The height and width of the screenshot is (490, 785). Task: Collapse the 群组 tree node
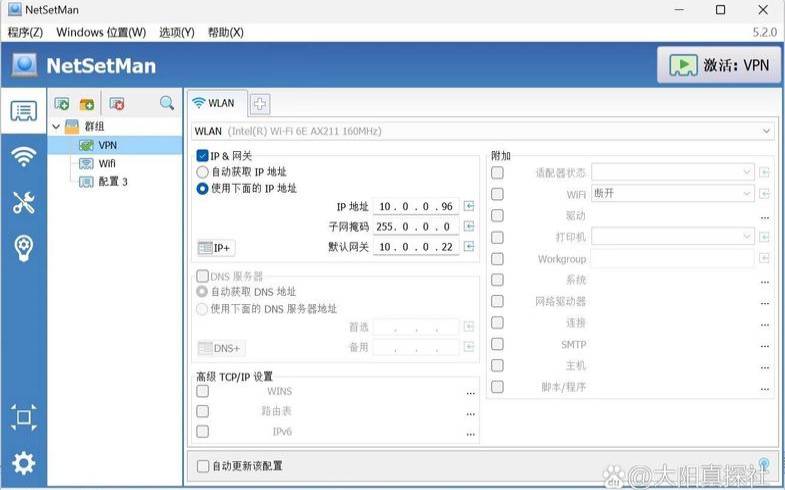point(56,127)
